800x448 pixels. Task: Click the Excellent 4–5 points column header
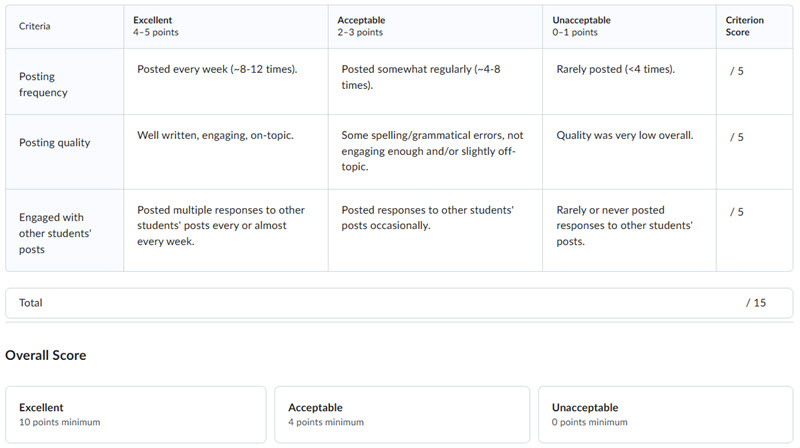tap(226, 26)
